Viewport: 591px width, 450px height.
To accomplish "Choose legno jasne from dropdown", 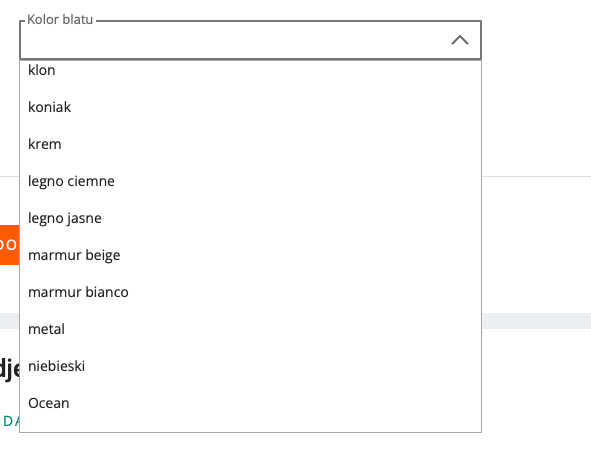I will pyautogui.click(x=250, y=218).
